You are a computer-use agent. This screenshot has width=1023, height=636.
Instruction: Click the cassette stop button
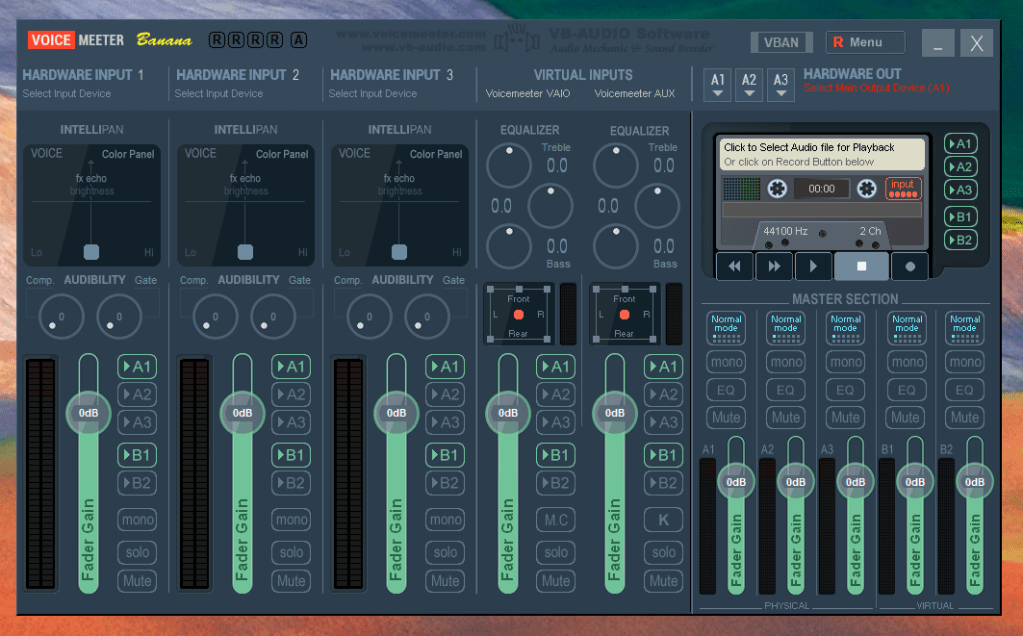861,266
